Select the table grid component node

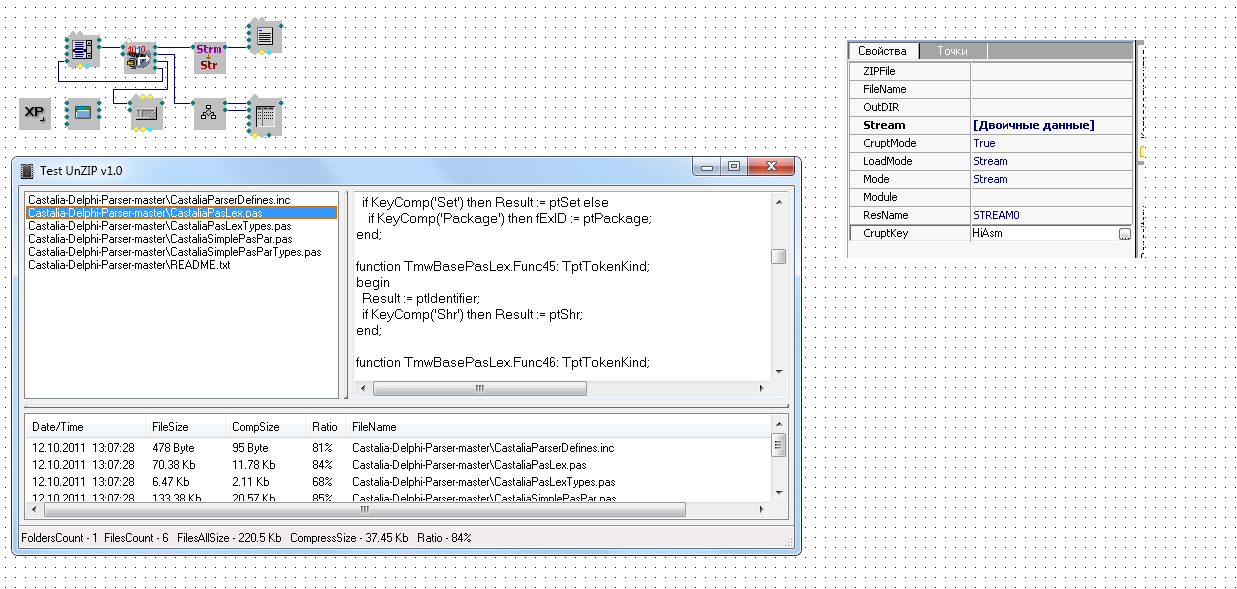tap(265, 116)
